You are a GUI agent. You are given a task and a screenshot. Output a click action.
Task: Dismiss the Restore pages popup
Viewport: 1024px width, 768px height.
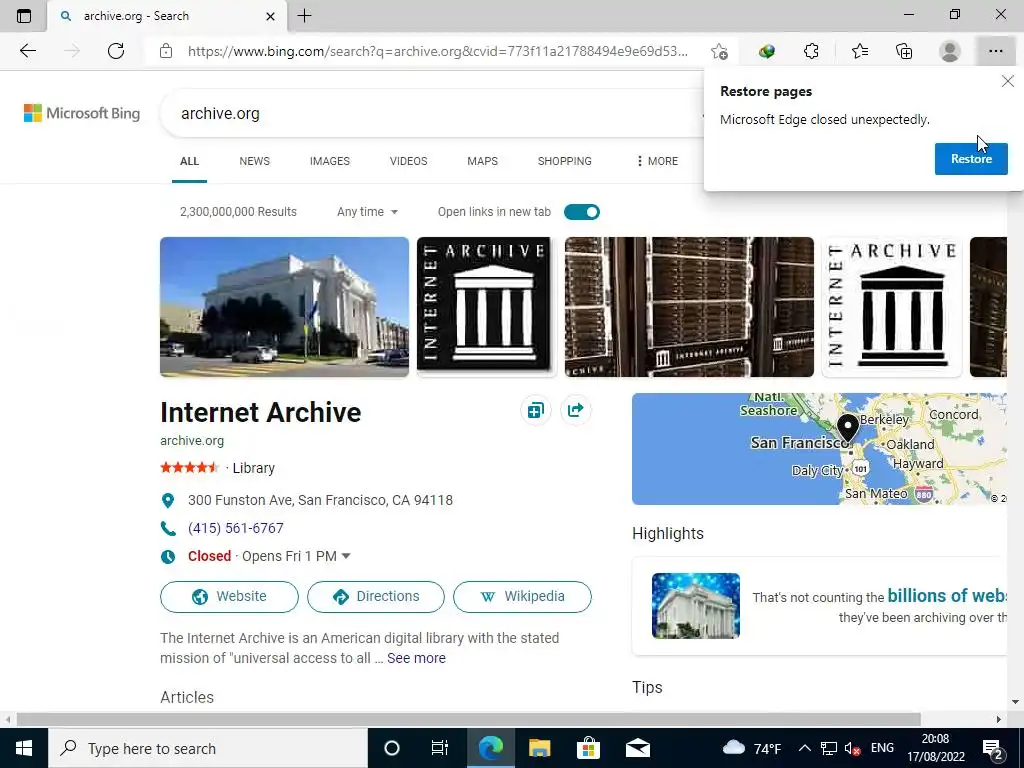1008,81
